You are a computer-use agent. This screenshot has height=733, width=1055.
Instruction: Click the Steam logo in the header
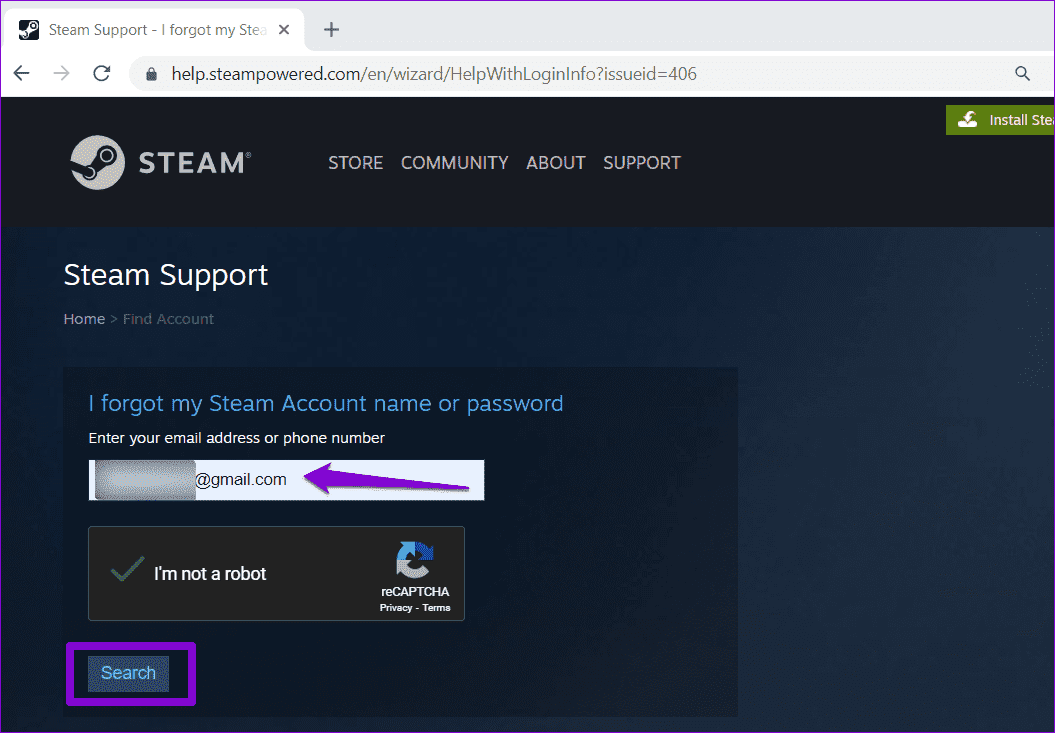[x=161, y=162]
